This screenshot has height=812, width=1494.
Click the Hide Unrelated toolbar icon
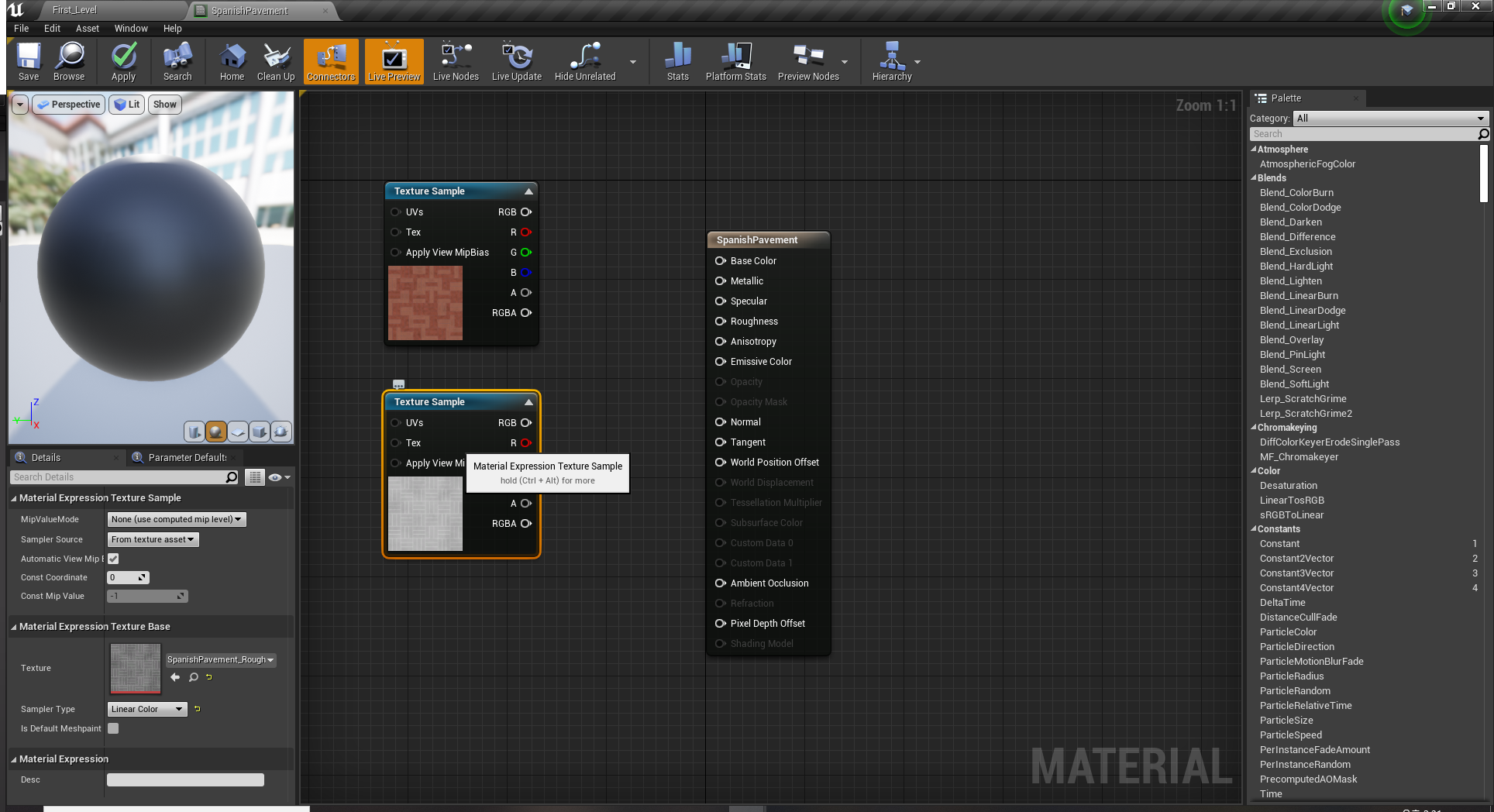(x=585, y=61)
